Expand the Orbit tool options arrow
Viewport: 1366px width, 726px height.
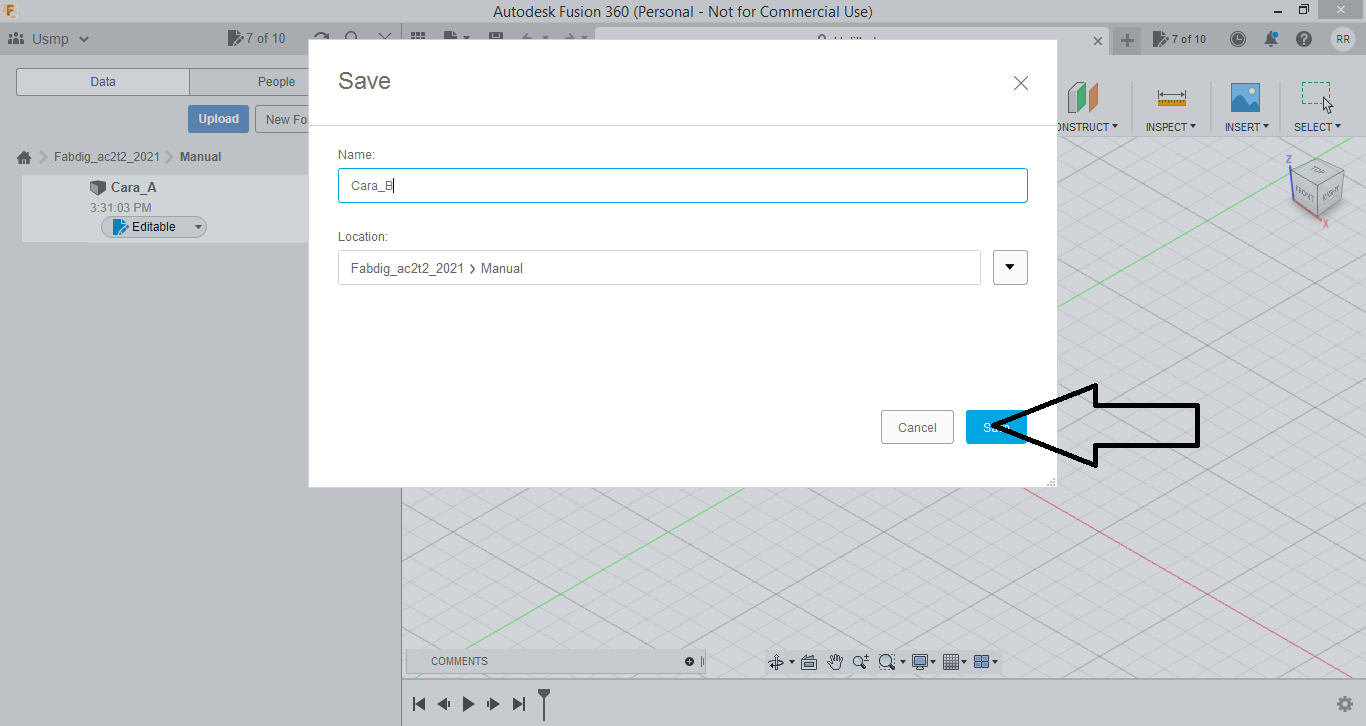792,662
